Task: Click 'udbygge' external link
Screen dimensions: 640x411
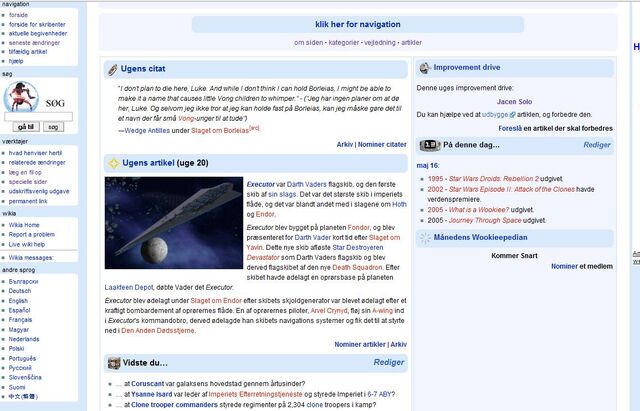Action: click(x=498, y=115)
